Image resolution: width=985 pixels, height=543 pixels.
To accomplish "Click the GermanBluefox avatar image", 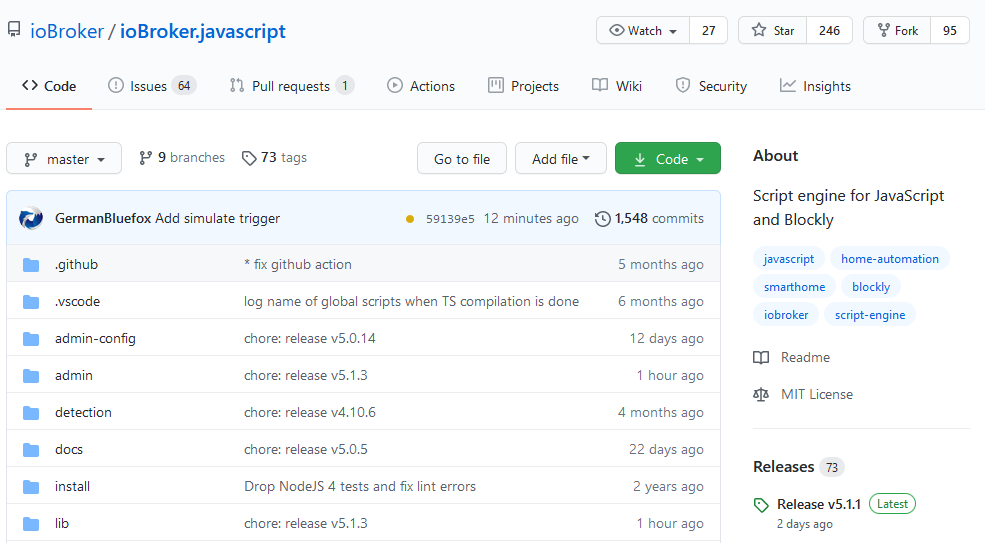I will (x=31, y=218).
